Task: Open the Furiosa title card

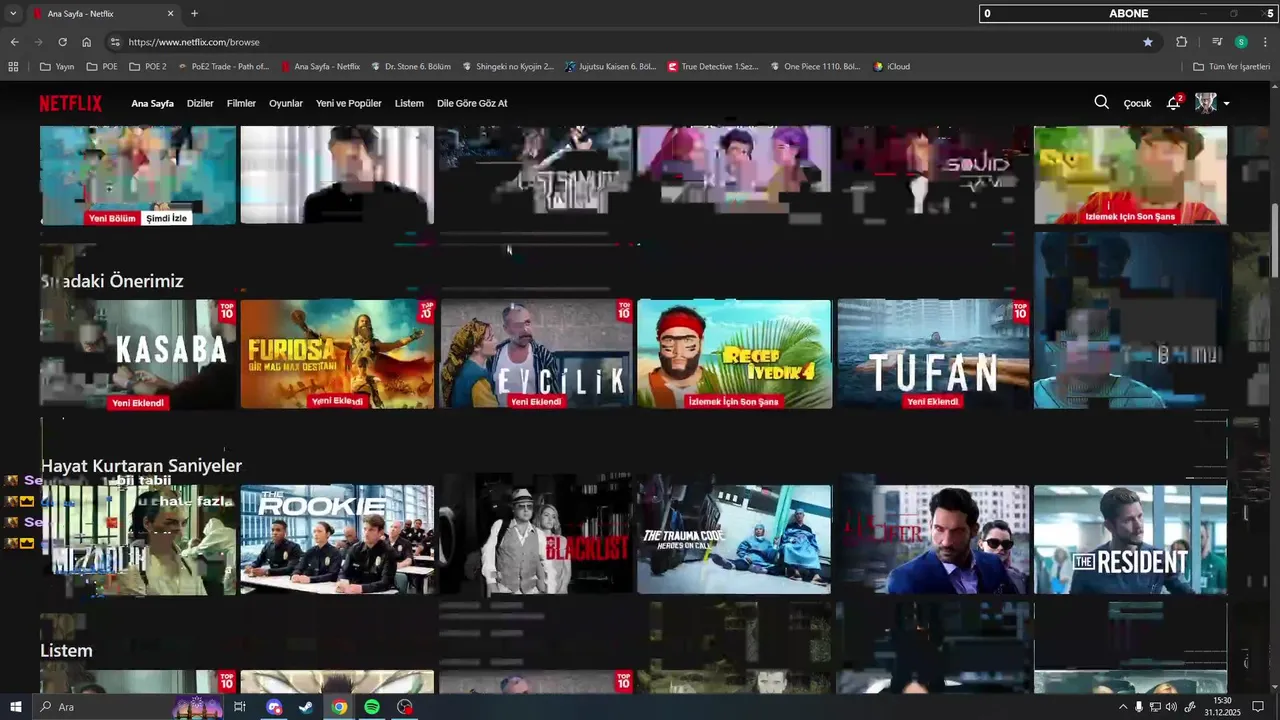Action: point(337,354)
